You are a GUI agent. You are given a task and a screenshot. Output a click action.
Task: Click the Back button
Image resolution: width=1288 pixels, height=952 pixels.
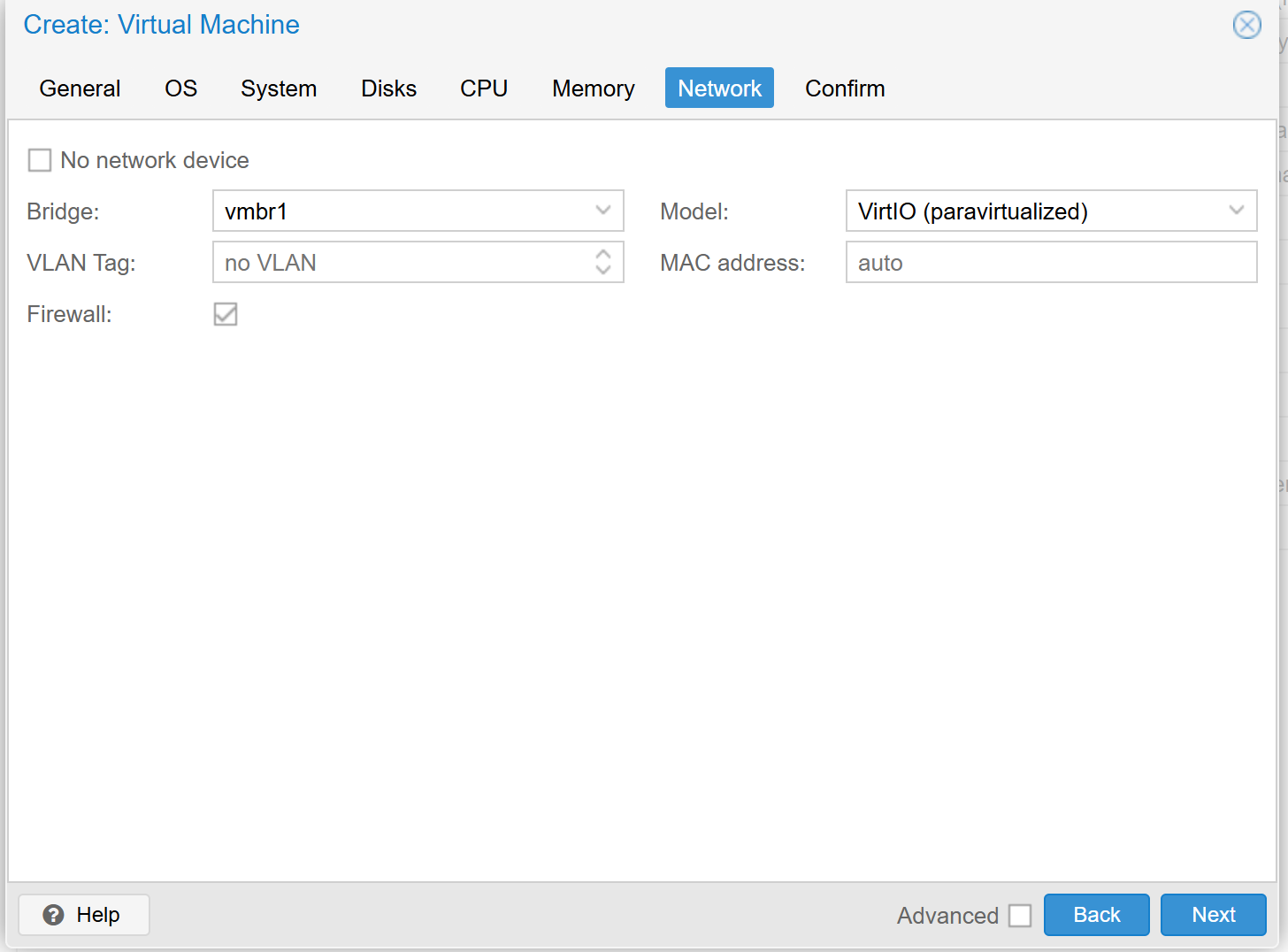(x=1097, y=915)
